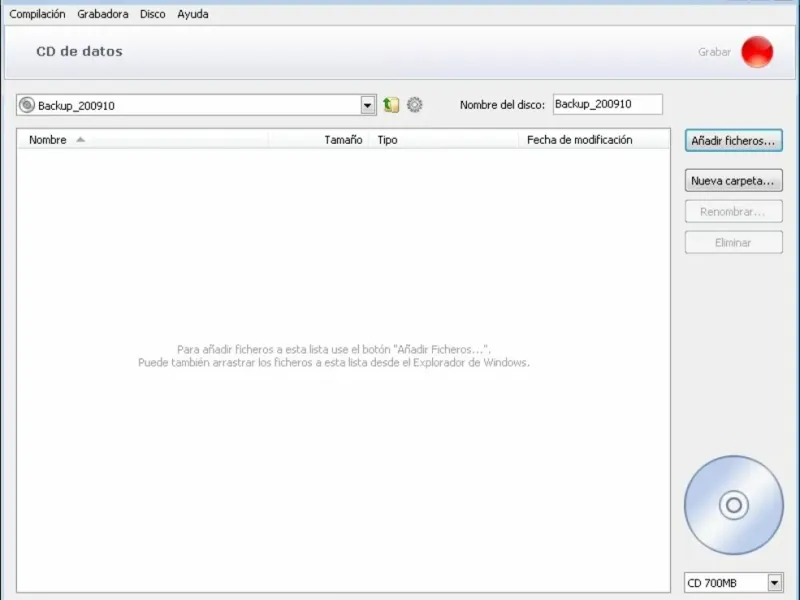
Task: Sort list by Tipo column header
Action: coord(444,140)
